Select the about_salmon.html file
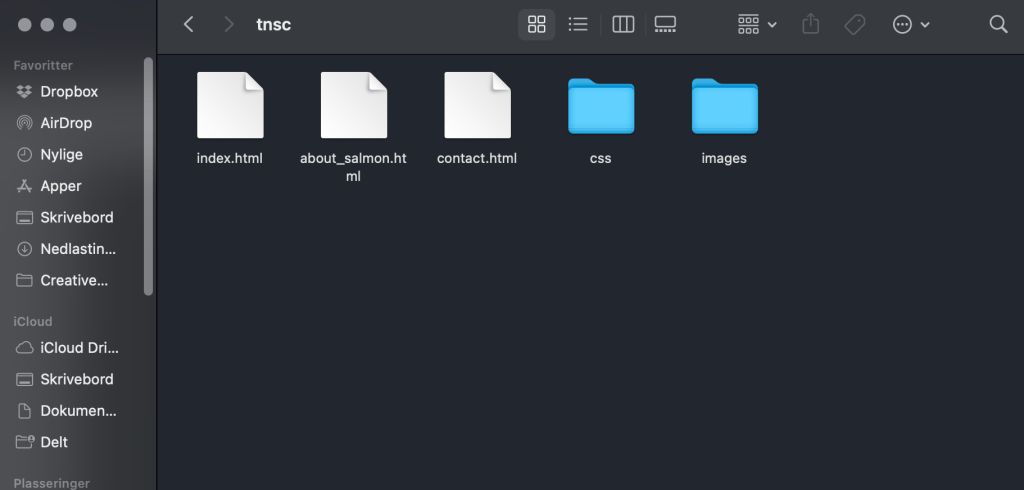 click(353, 105)
